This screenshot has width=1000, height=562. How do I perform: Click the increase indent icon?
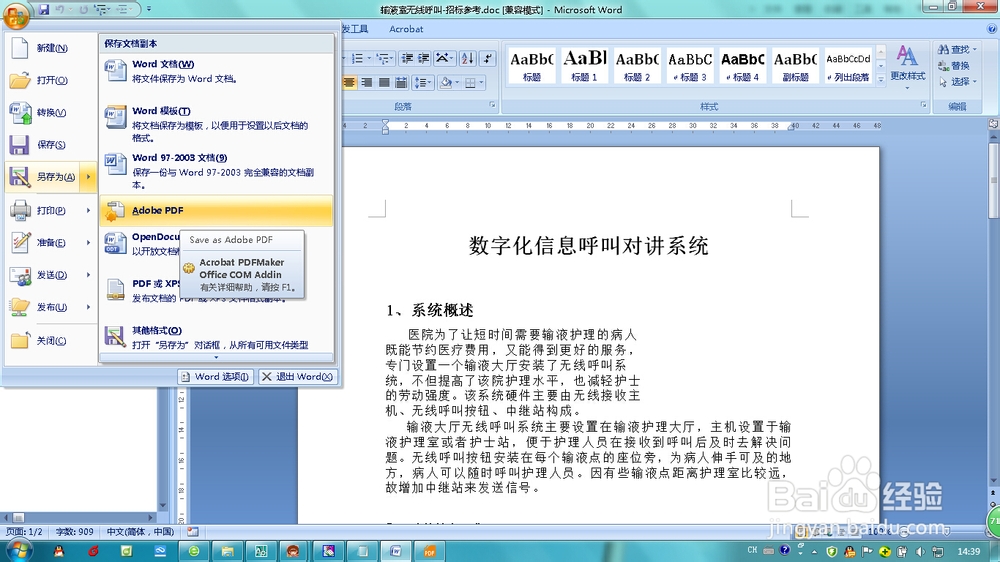point(423,59)
